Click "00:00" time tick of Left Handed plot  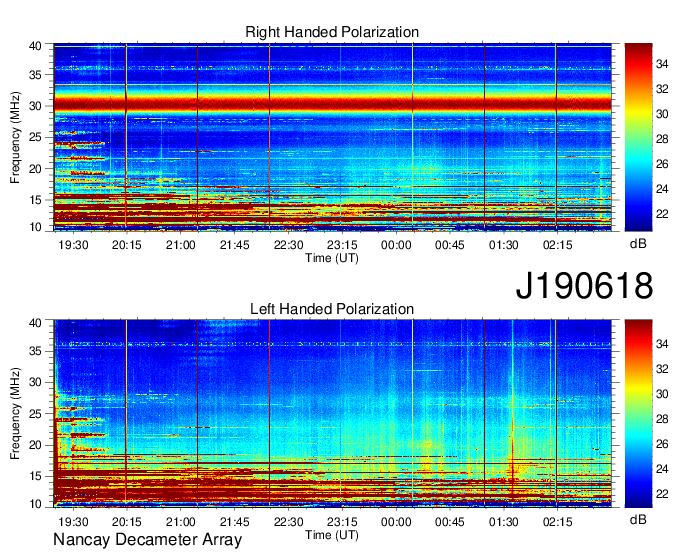(x=396, y=522)
